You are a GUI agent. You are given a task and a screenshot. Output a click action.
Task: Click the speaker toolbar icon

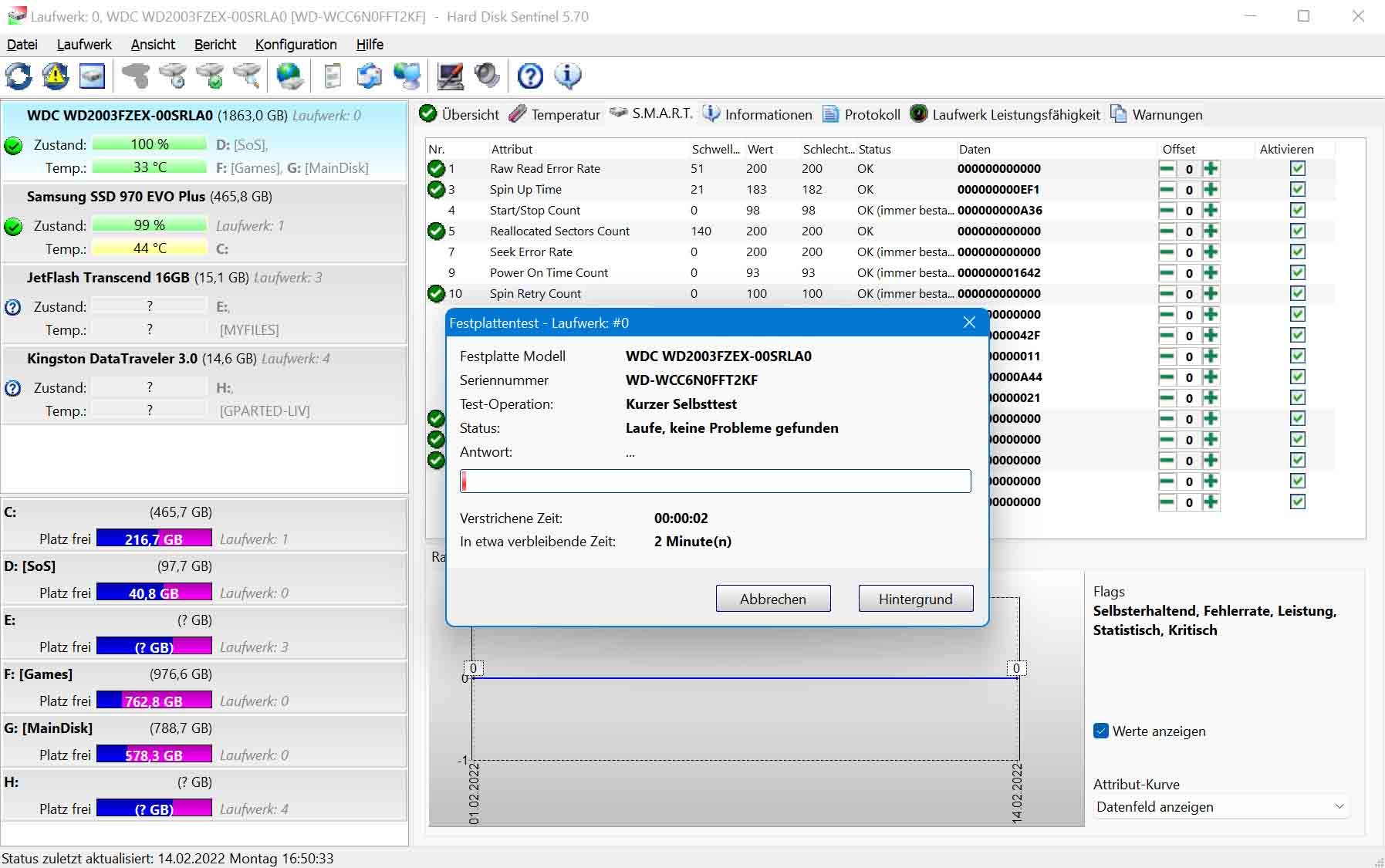coord(487,76)
